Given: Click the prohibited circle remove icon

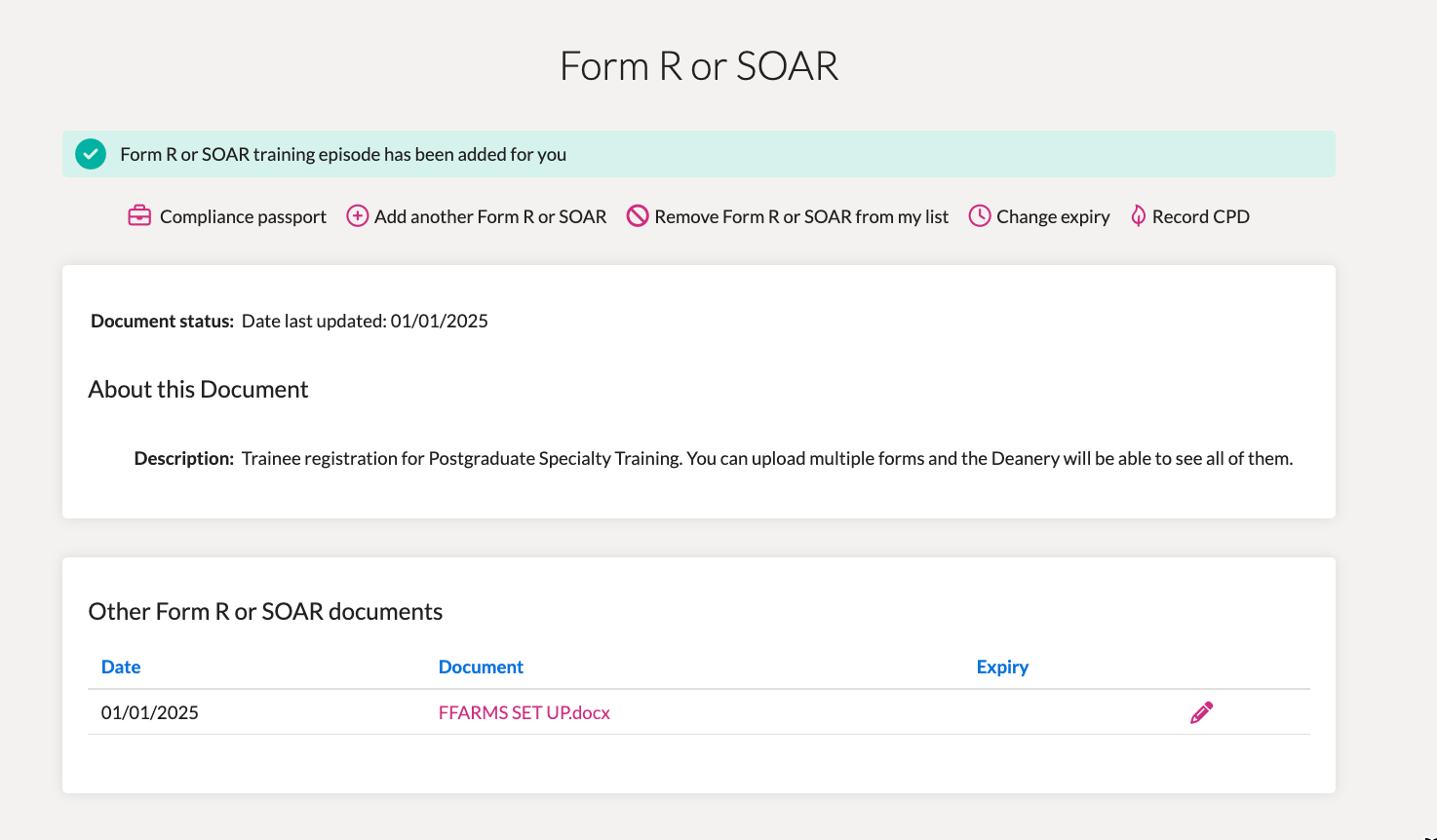Looking at the screenshot, I should click(638, 216).
